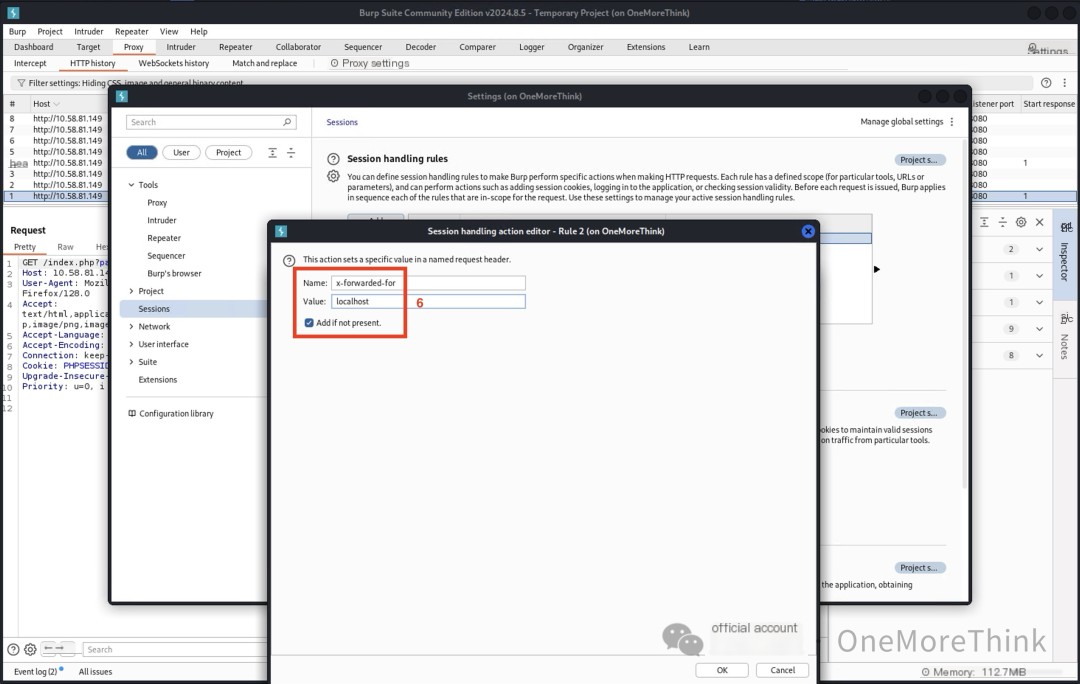
Task: Collapse all settings tree nodes icon
Action: coord(291,153)
